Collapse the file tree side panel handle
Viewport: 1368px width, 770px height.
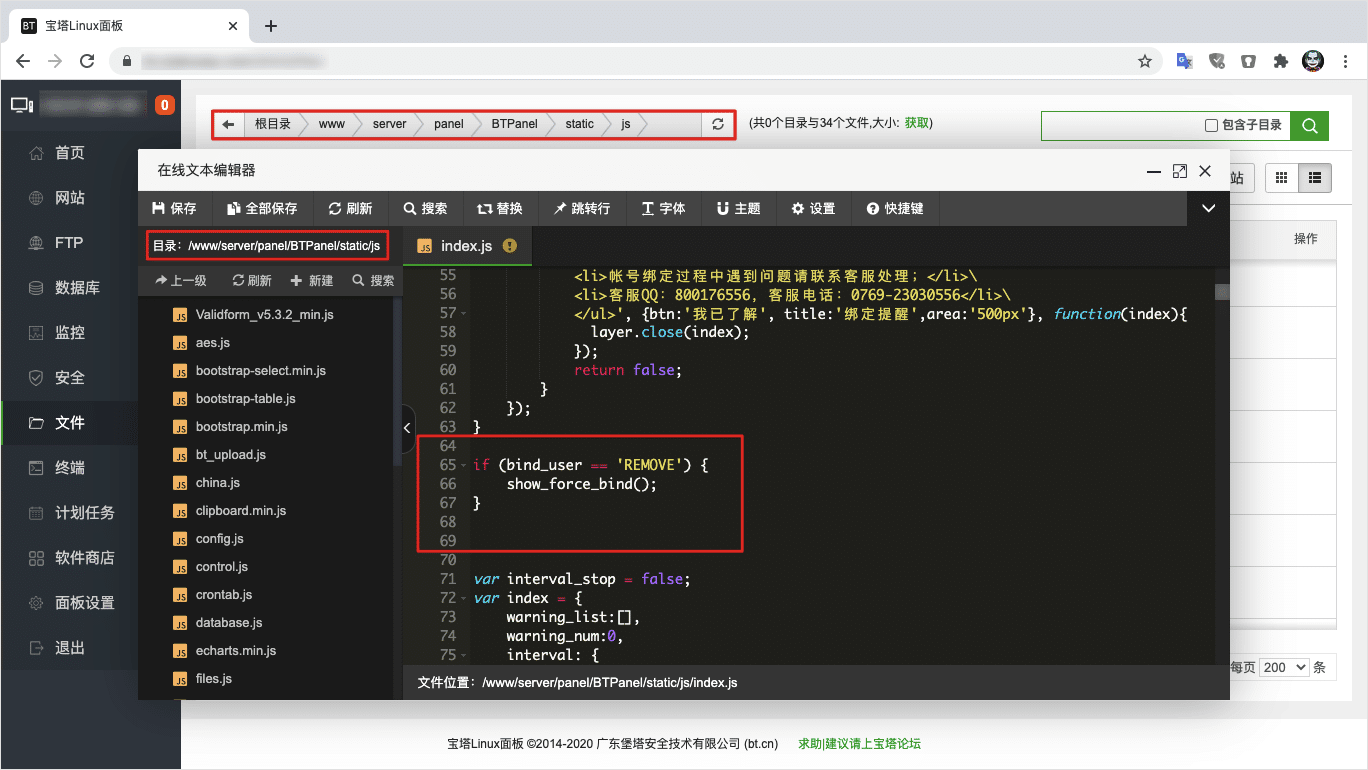407,428
